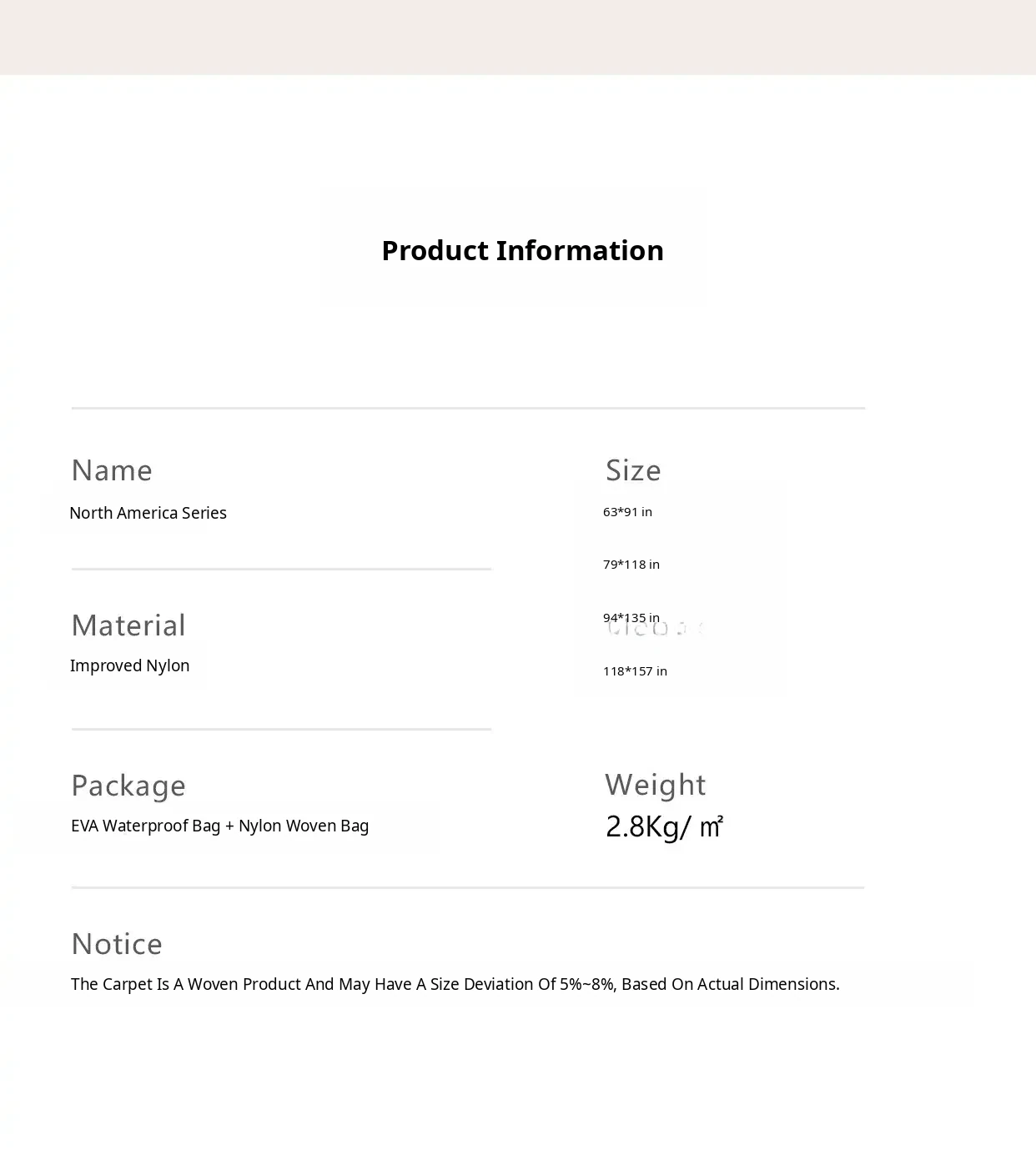
Task: Click the divider line below North America Series
Action: tap(281, 570)
